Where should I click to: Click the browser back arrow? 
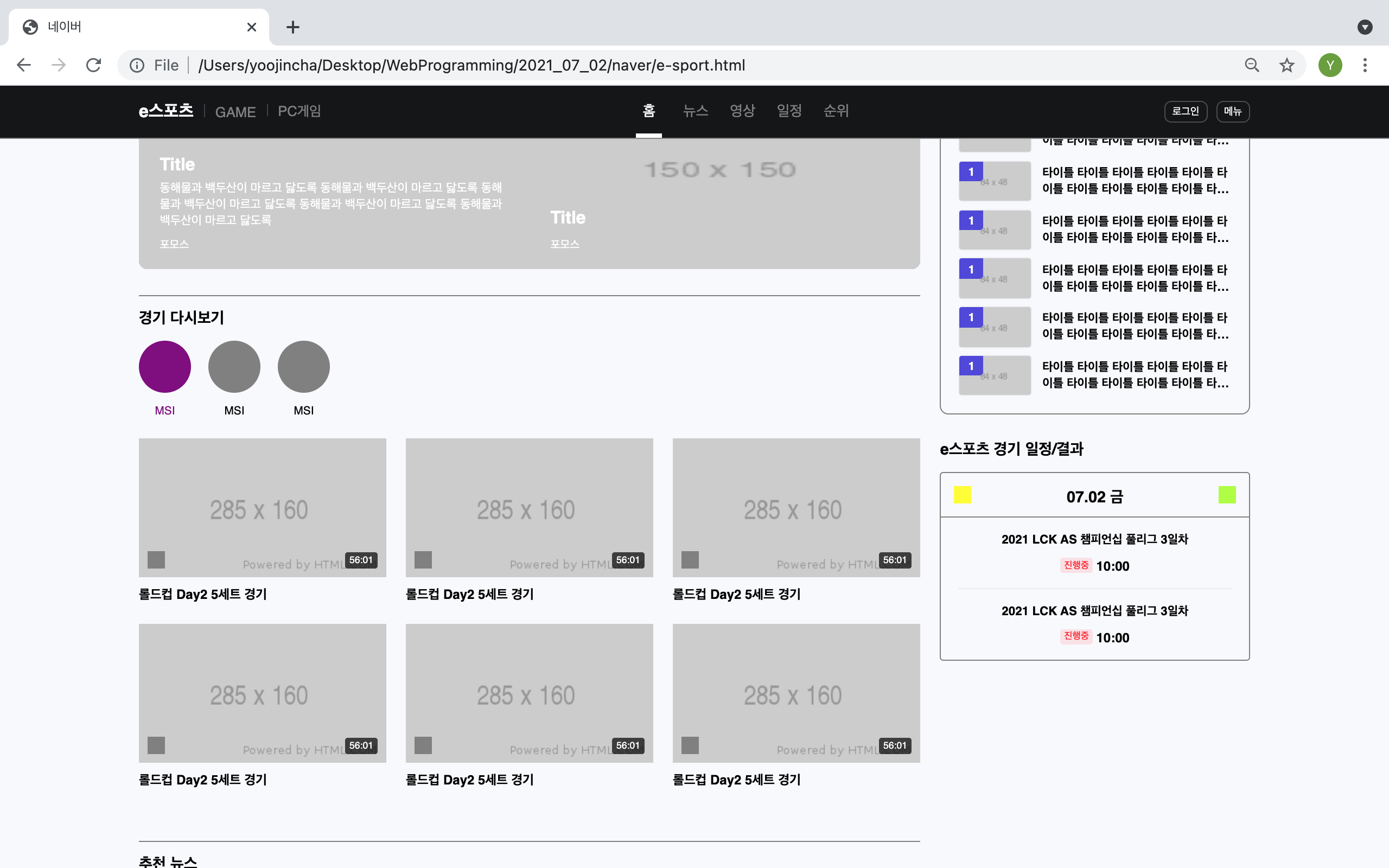click(23, 65)
